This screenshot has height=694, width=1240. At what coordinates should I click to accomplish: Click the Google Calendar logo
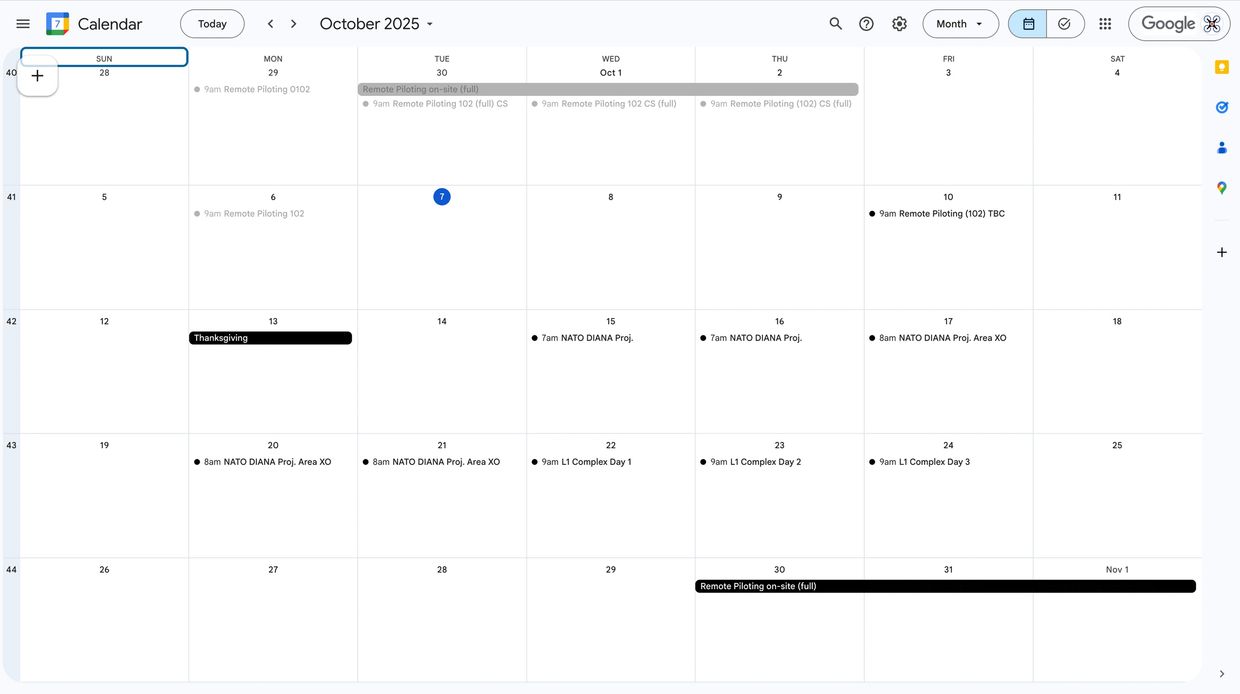[58, 24]
